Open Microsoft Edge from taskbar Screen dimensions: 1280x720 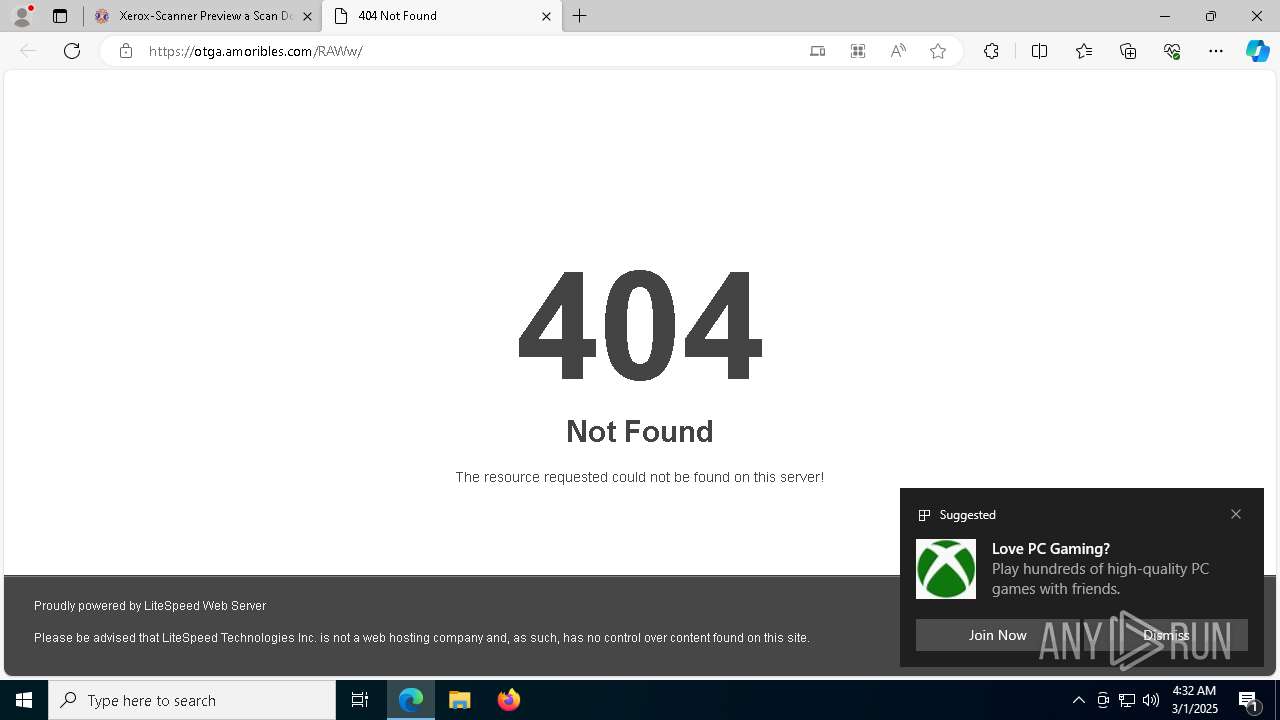(411, 700)
